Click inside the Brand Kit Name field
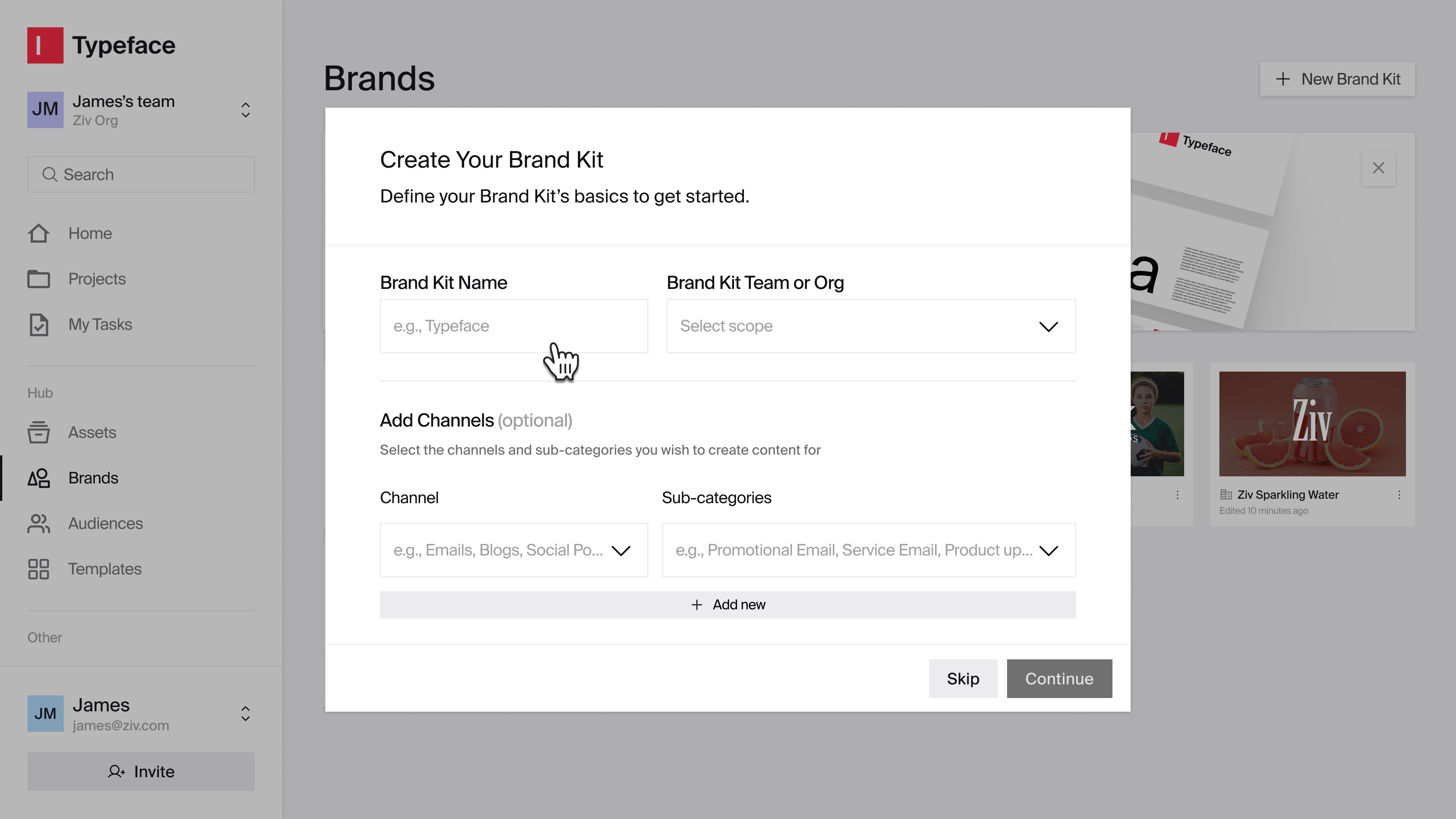The image size is (1456, 819). (514, 326)
